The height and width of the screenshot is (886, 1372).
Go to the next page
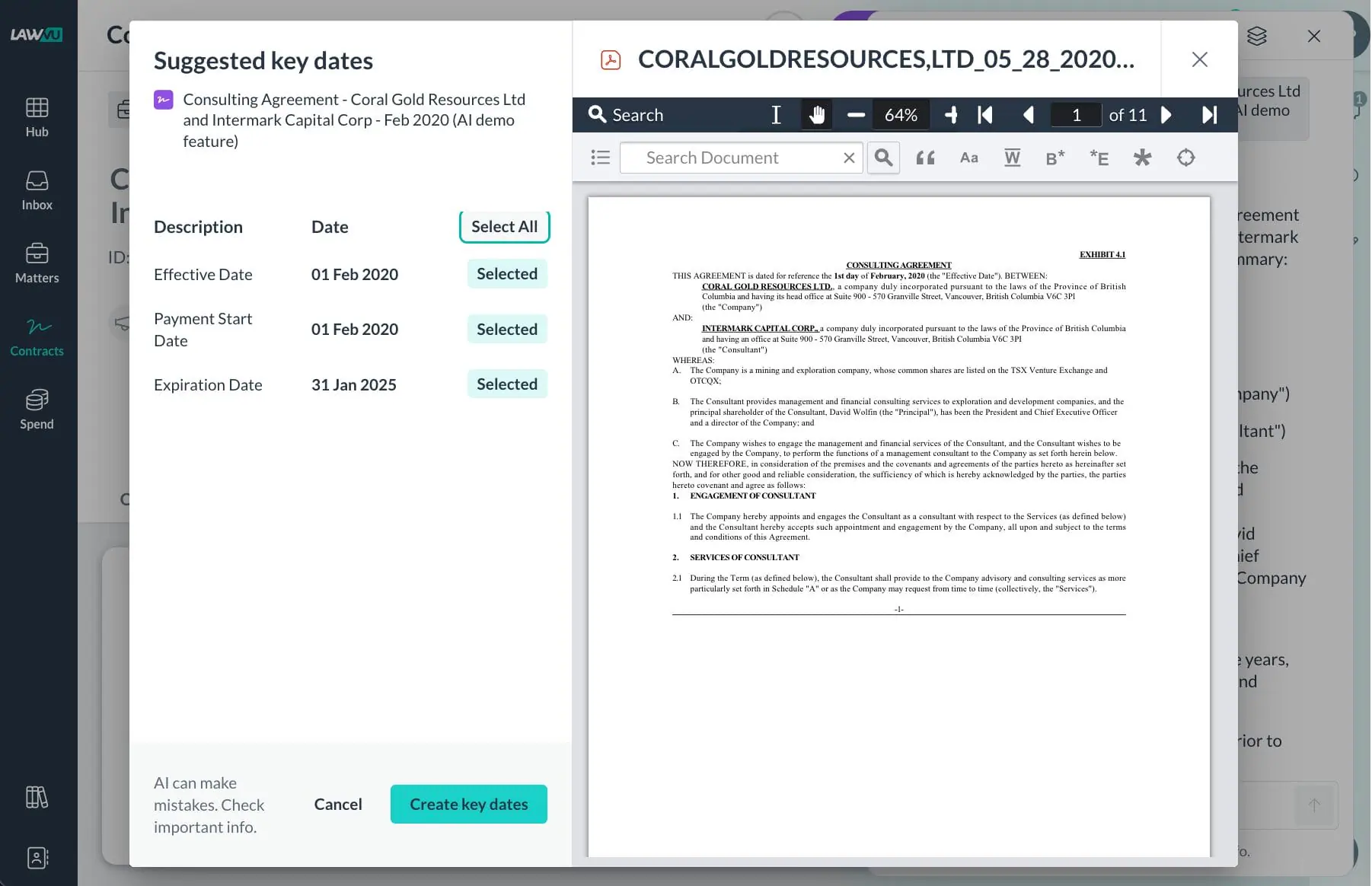[1166, 115]
